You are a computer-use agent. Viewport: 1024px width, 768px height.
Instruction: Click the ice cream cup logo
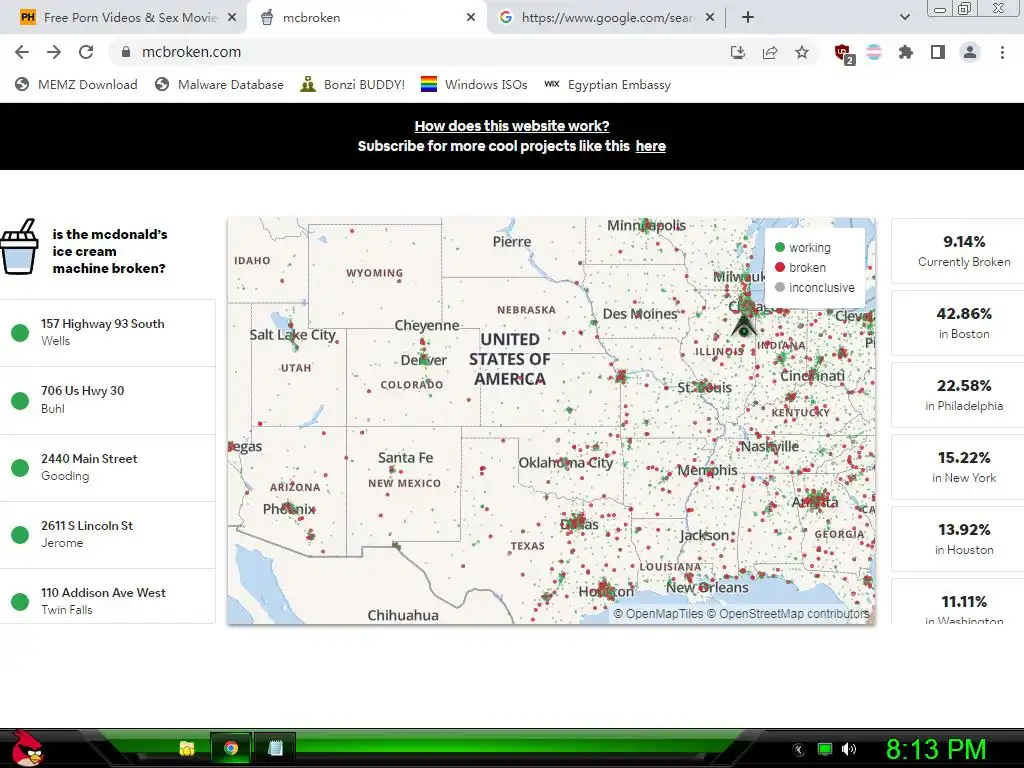click(19, 247)
